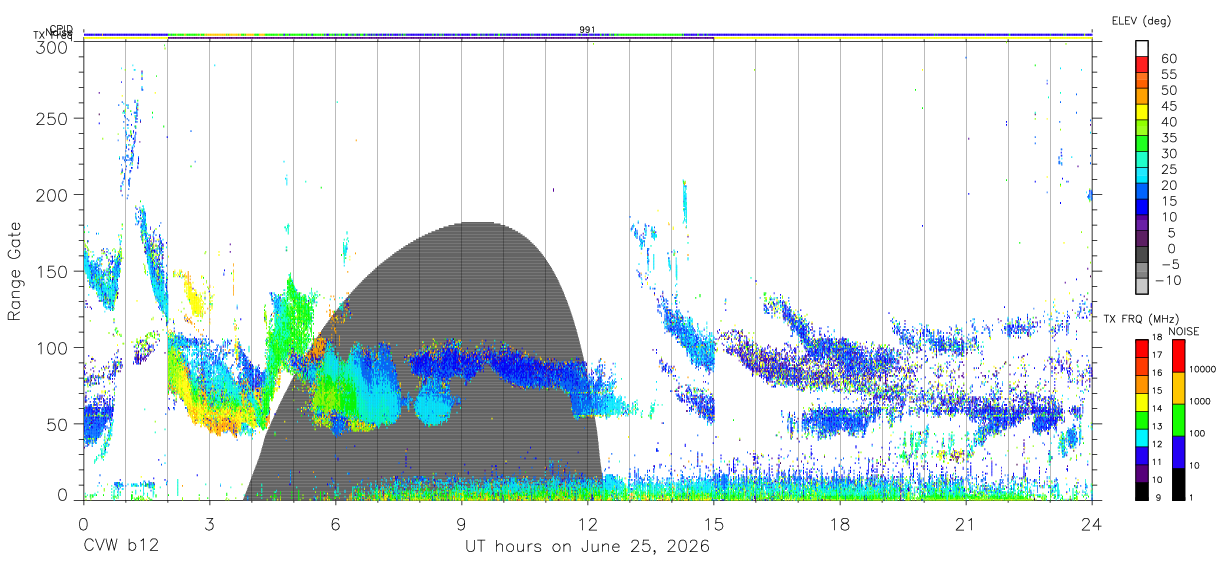
Task: Click the 'Range Gate' y-axis title
Action: click(x=15, y=272)
